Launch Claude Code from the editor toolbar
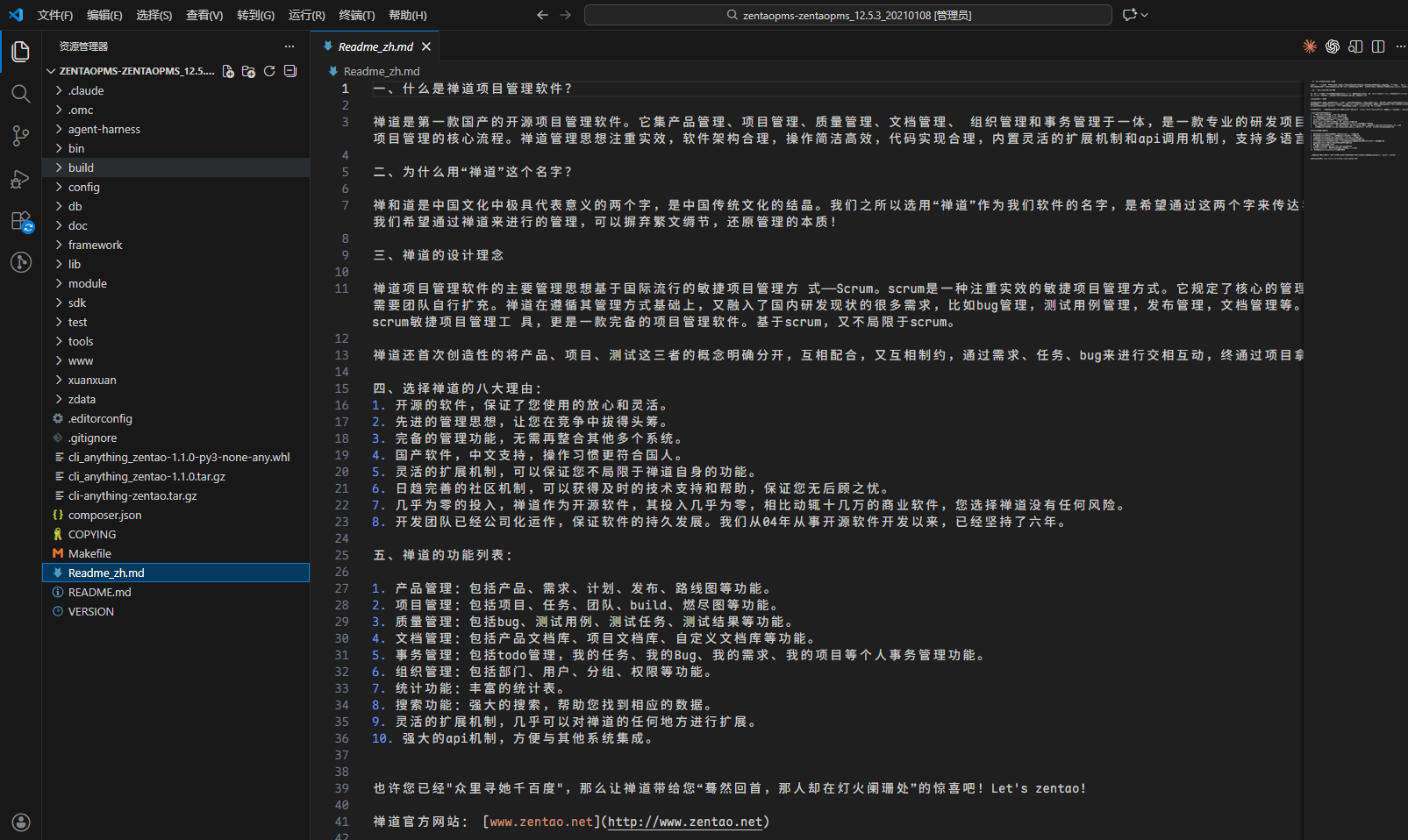 pos(1310,46)
